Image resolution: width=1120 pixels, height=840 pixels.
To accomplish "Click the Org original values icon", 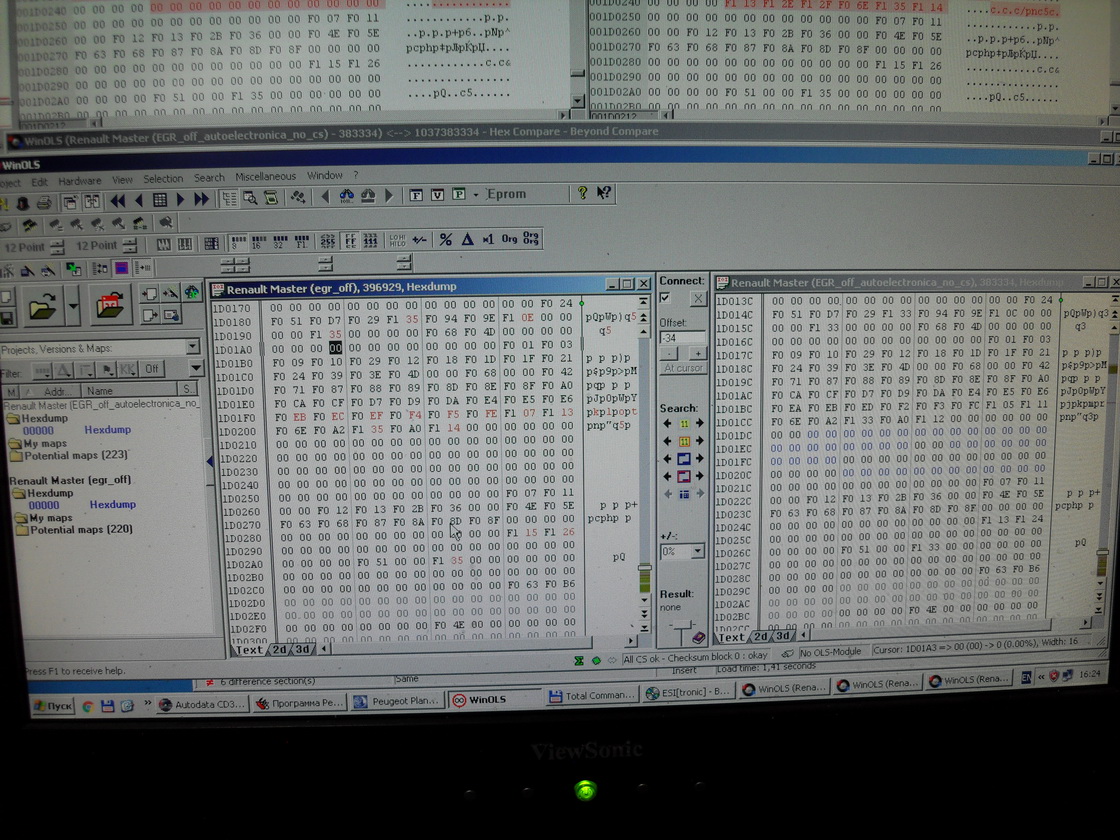I will pos(509,240).
